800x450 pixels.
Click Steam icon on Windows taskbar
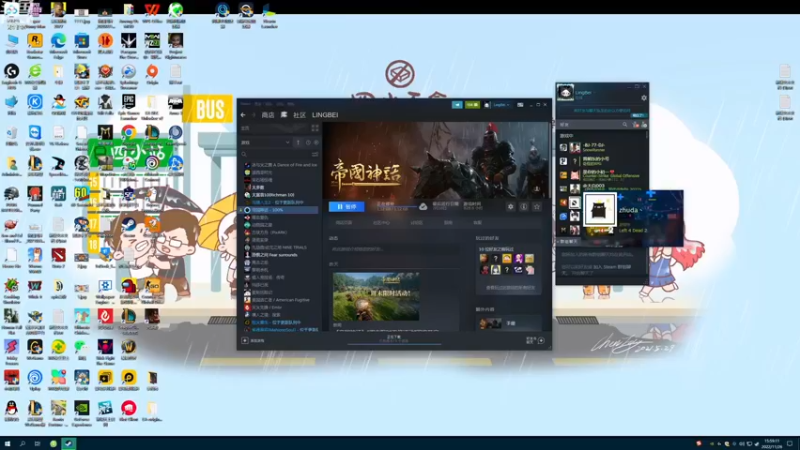click(68, 444)
